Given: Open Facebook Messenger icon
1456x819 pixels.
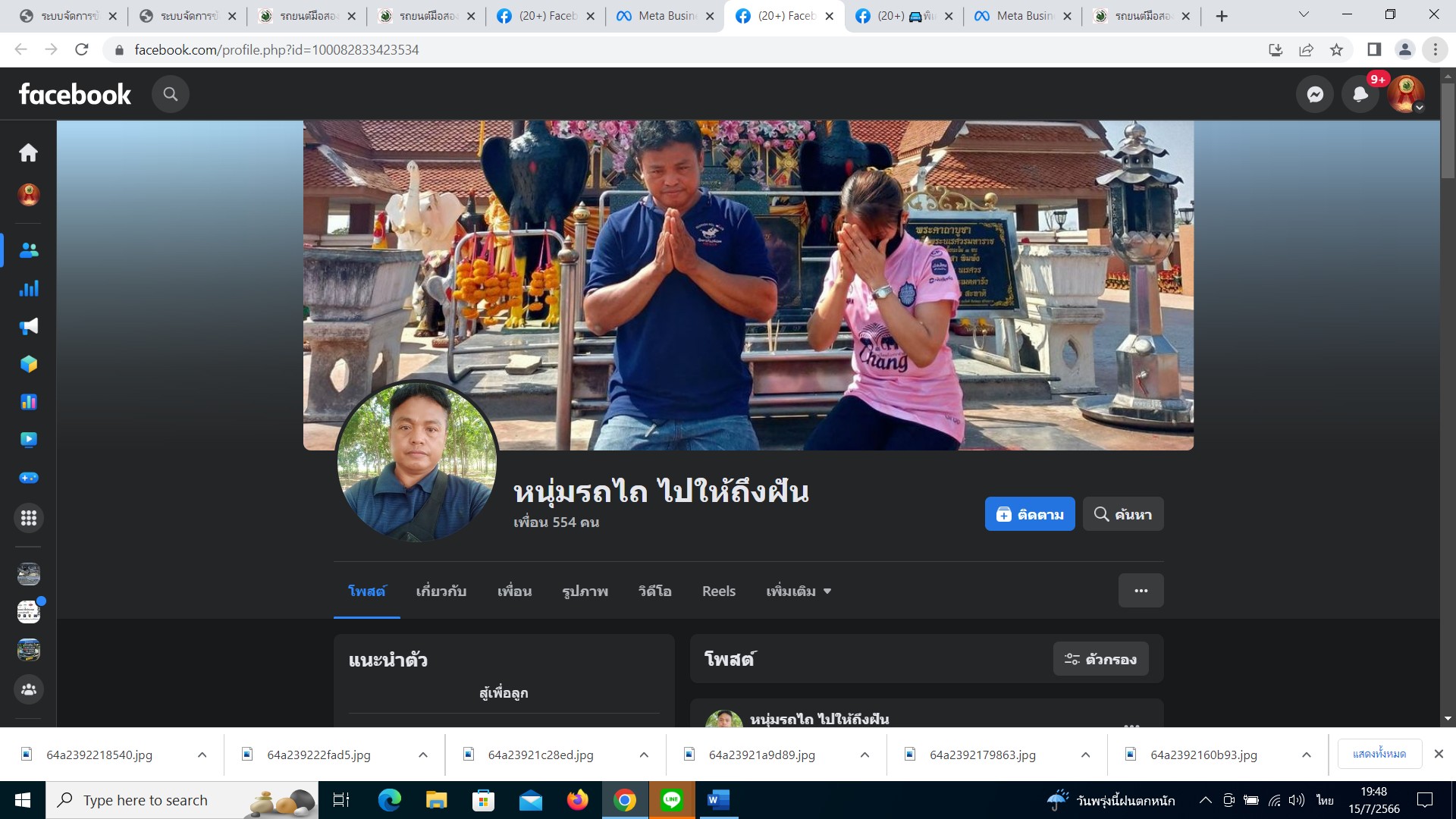Looking at the screenshot, I should (1315, 94).
